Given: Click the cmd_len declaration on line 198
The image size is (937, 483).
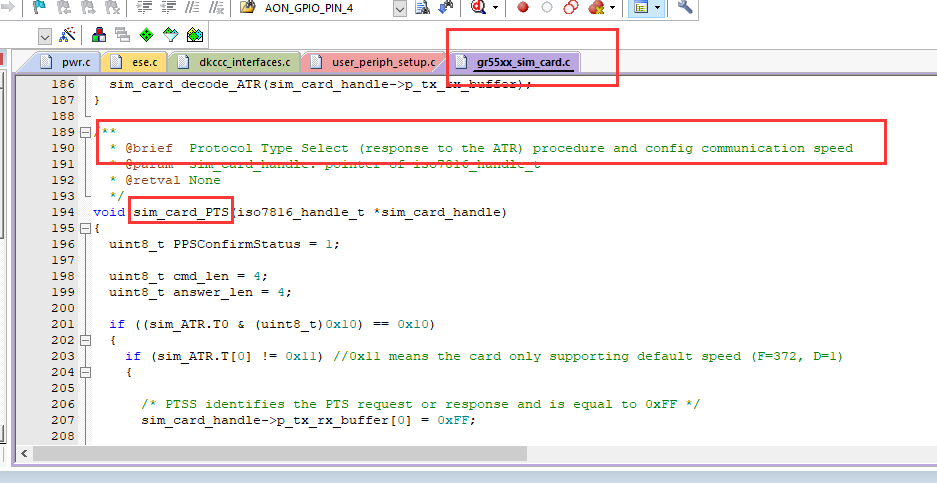Looking at the screenshot, I should [x=188, y=276].
